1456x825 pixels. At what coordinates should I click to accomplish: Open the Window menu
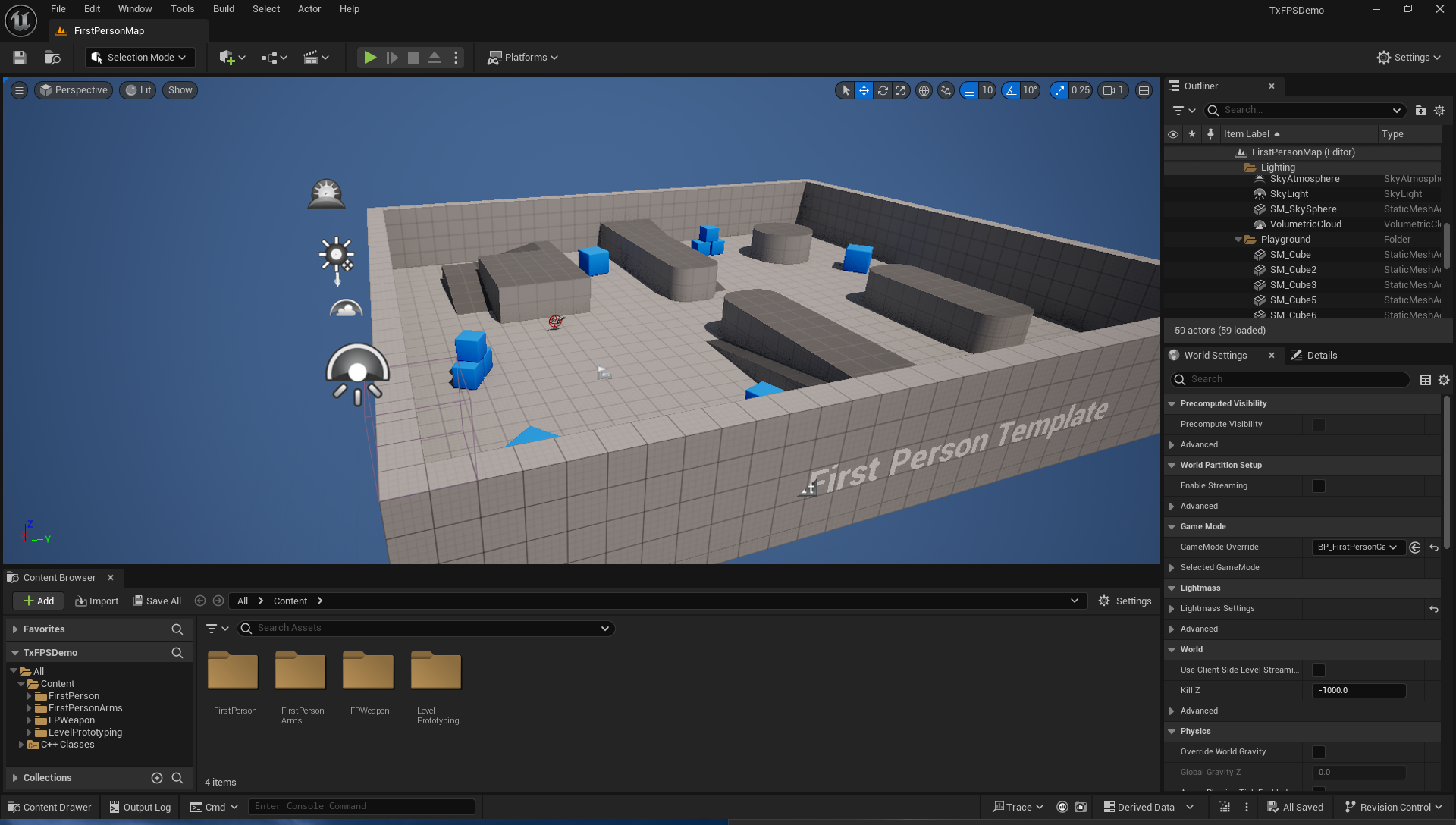[x=135, y=9]
